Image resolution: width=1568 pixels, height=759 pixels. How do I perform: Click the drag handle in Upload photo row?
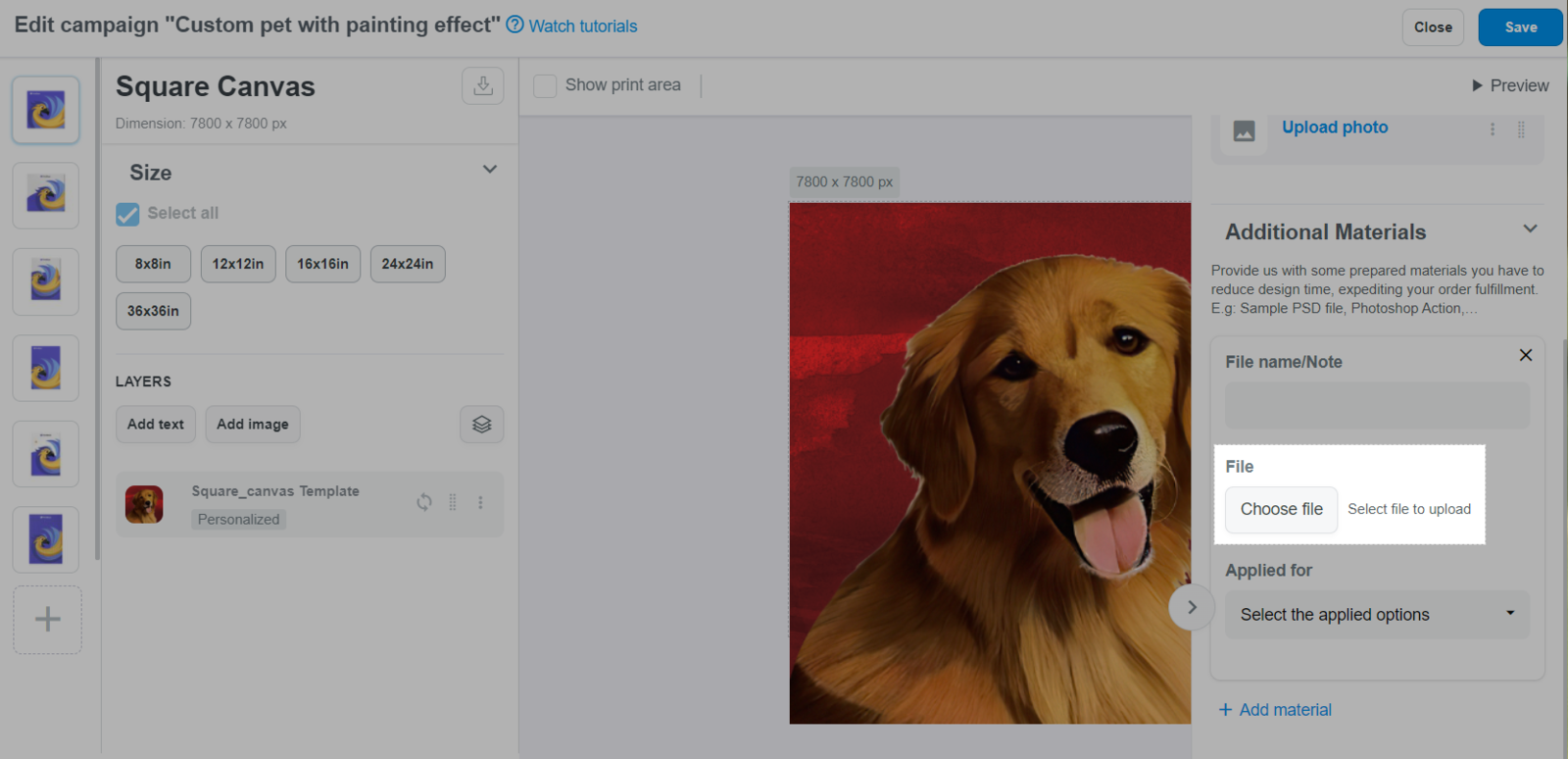pyautogui.click(x=1521, y=129)
